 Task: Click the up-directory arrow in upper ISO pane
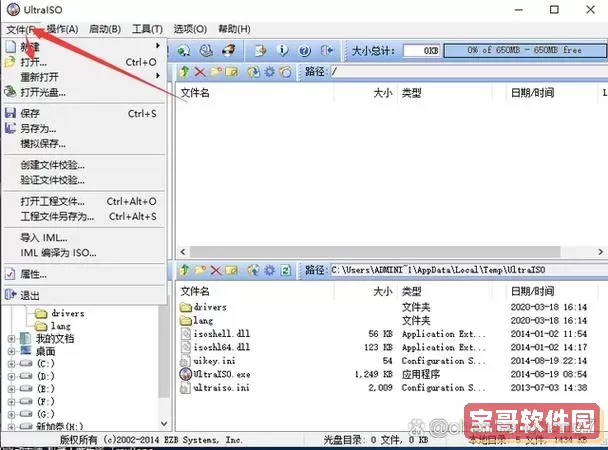click(x=184, y=72)
